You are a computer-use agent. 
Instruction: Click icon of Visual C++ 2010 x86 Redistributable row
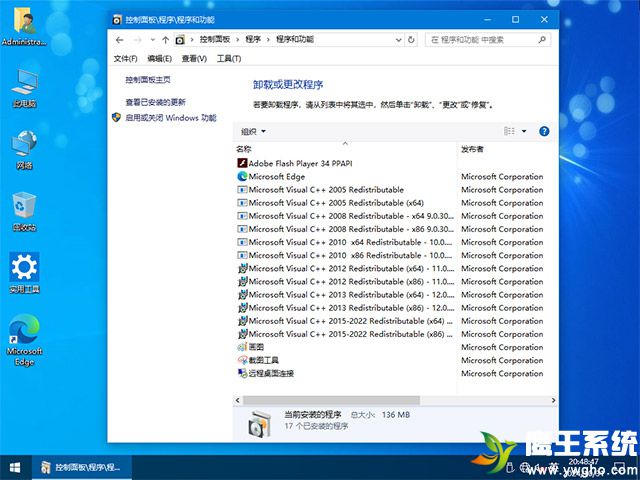click(x=242, y=255)
